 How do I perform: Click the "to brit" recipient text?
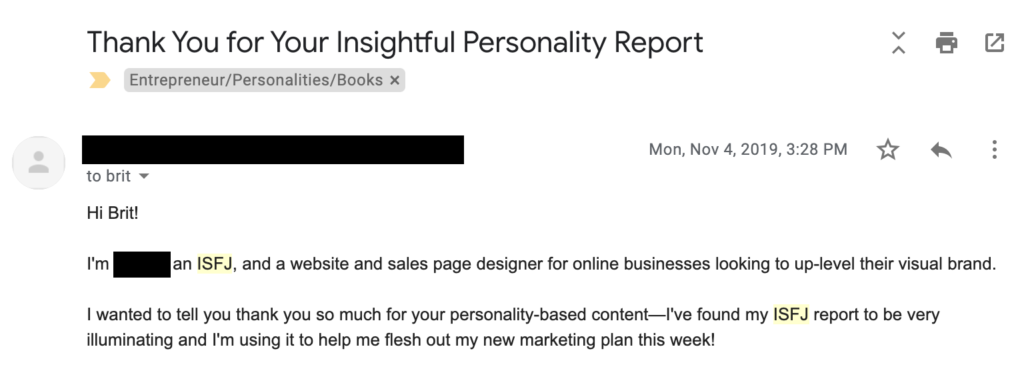point(108,176)
